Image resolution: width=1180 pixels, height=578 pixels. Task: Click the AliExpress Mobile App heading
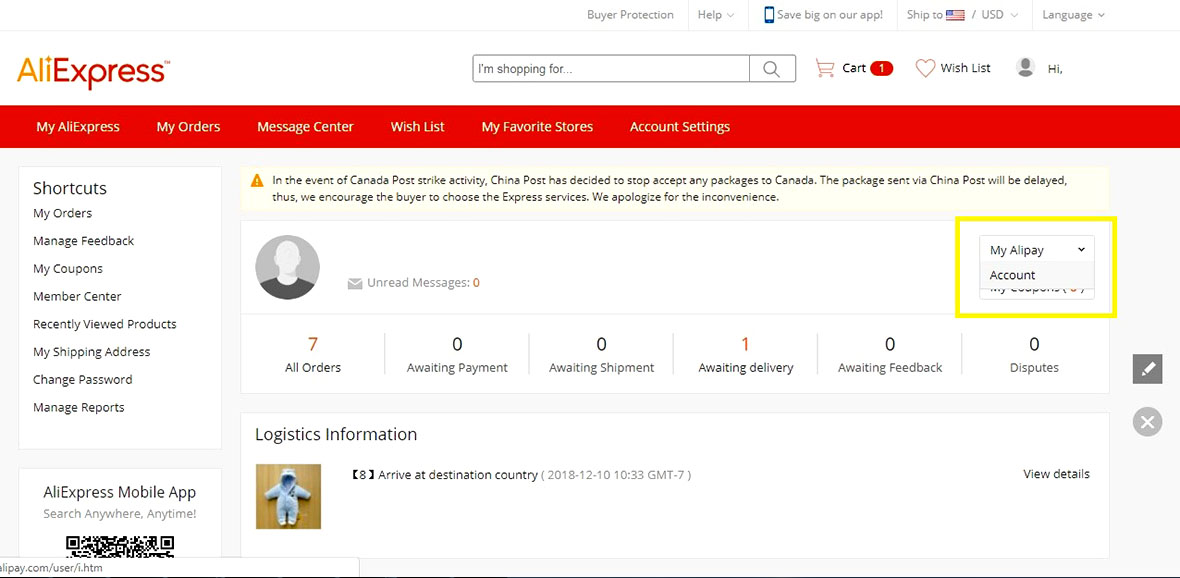point(120,493)
